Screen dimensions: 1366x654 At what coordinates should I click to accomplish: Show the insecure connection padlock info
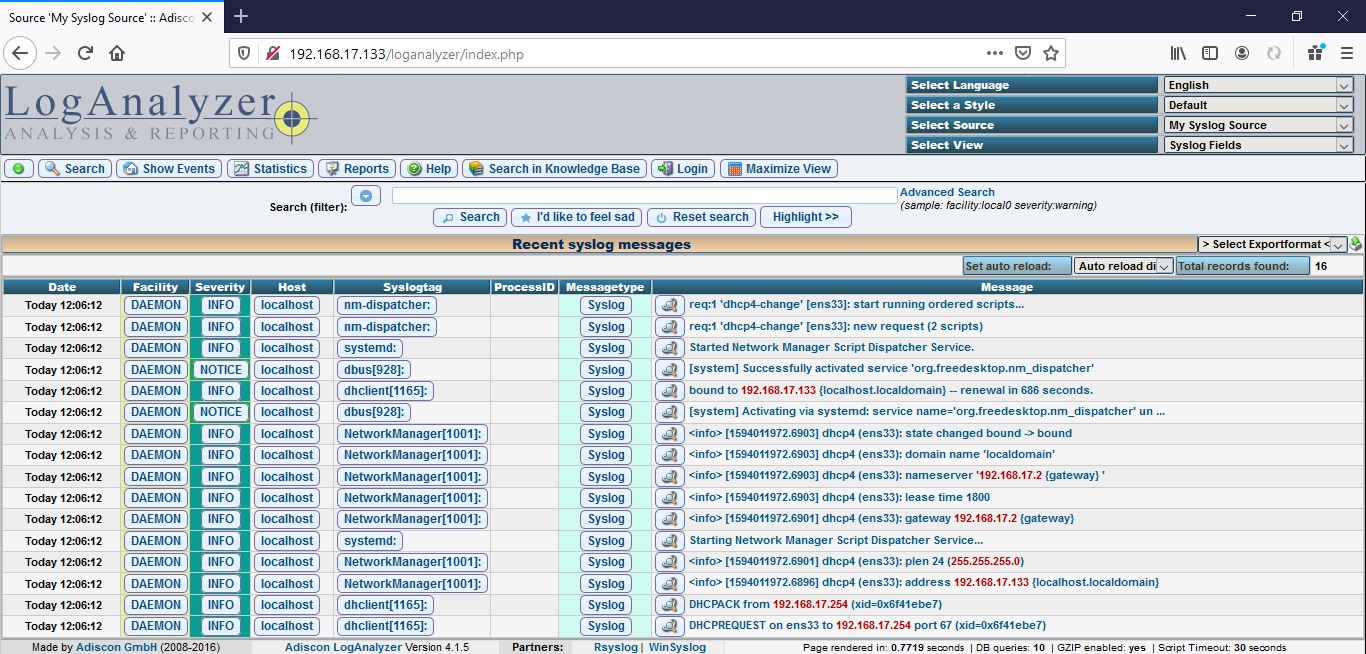pos(272,54)
